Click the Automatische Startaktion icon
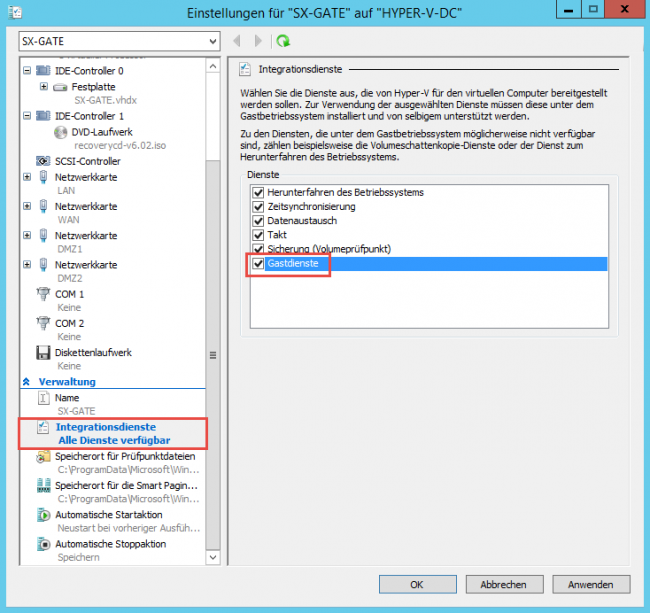This screenshot has width=650, height=613. tap(43, 515)
